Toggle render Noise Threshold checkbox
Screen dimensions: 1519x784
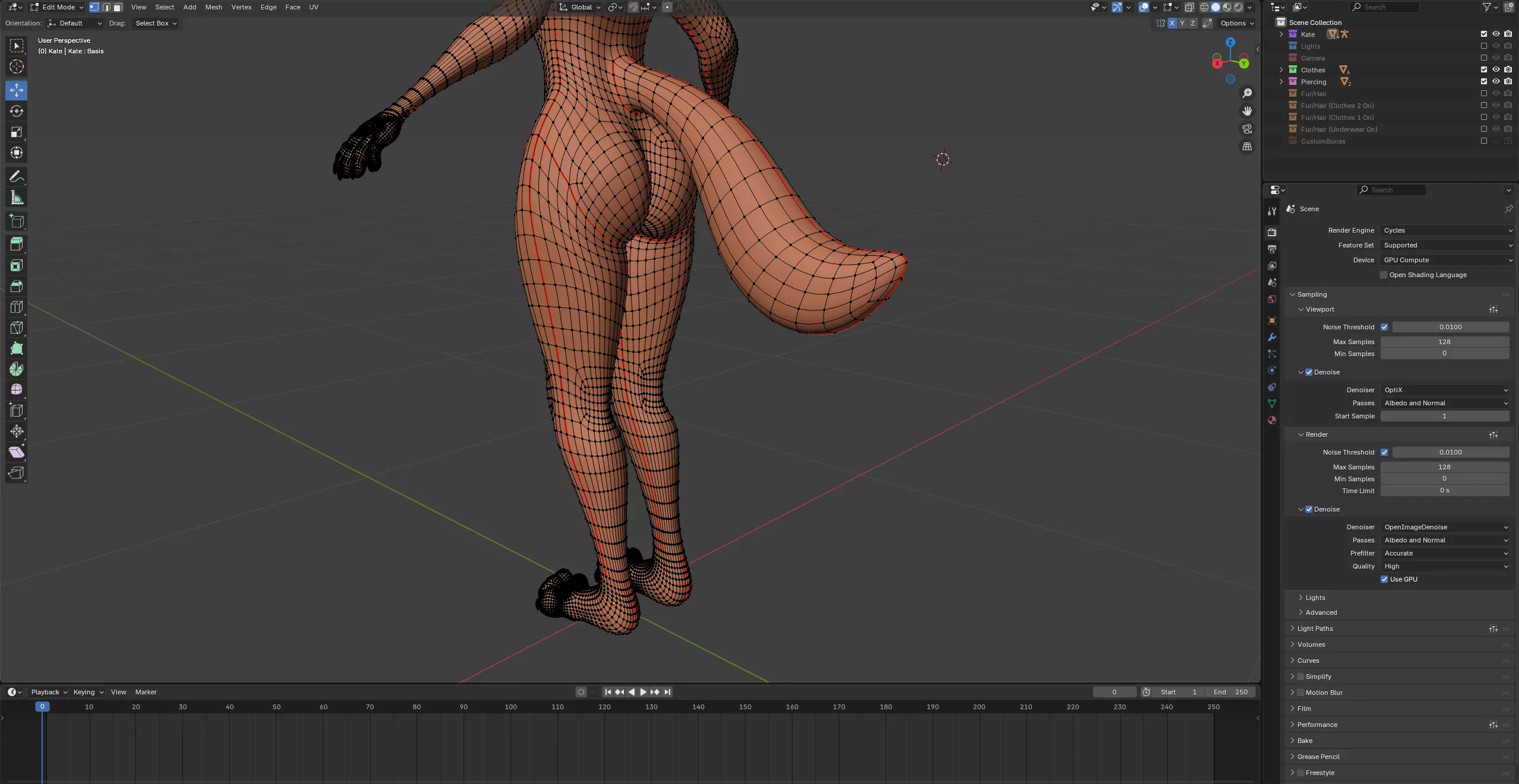[x=1384, y=452]
